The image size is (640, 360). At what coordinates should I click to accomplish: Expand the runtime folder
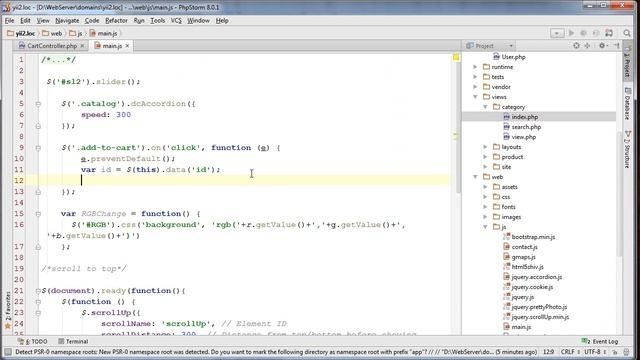[475, 67]
